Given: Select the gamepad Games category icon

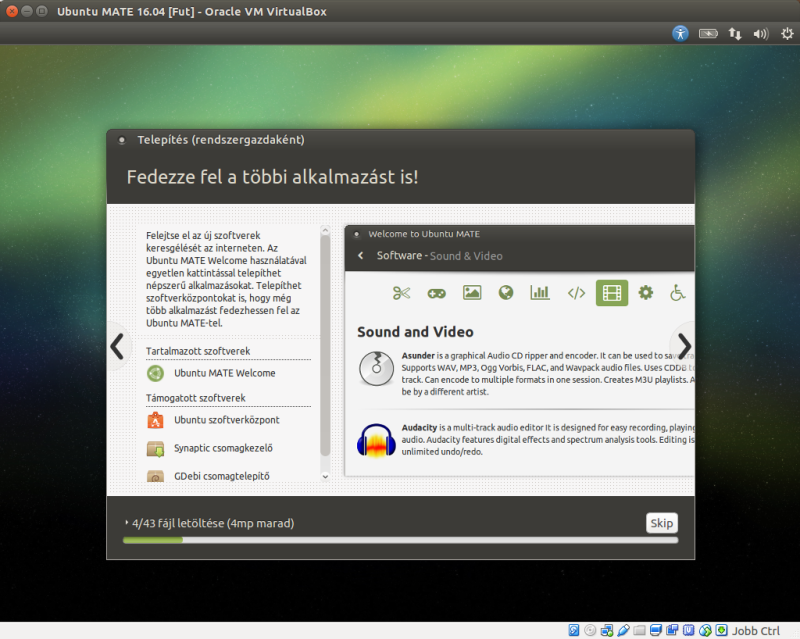Looking at the screenshot, I should point(436,293).
